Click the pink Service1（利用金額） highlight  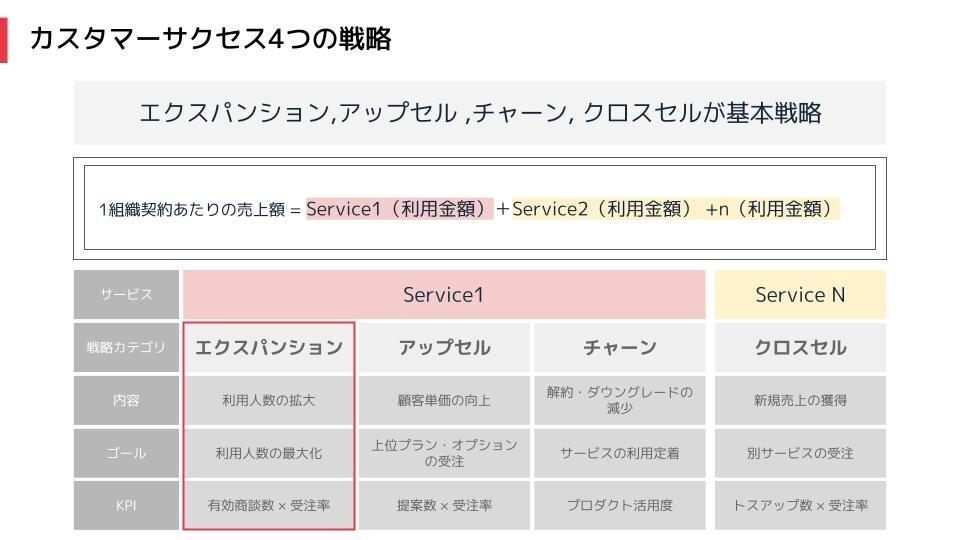pos(399,209)
